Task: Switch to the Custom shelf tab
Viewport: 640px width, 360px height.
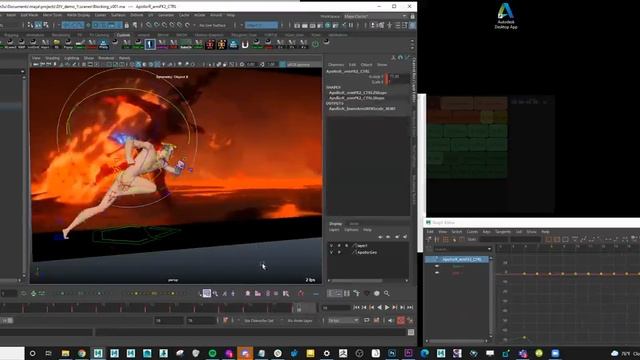Action: point(123,35)
